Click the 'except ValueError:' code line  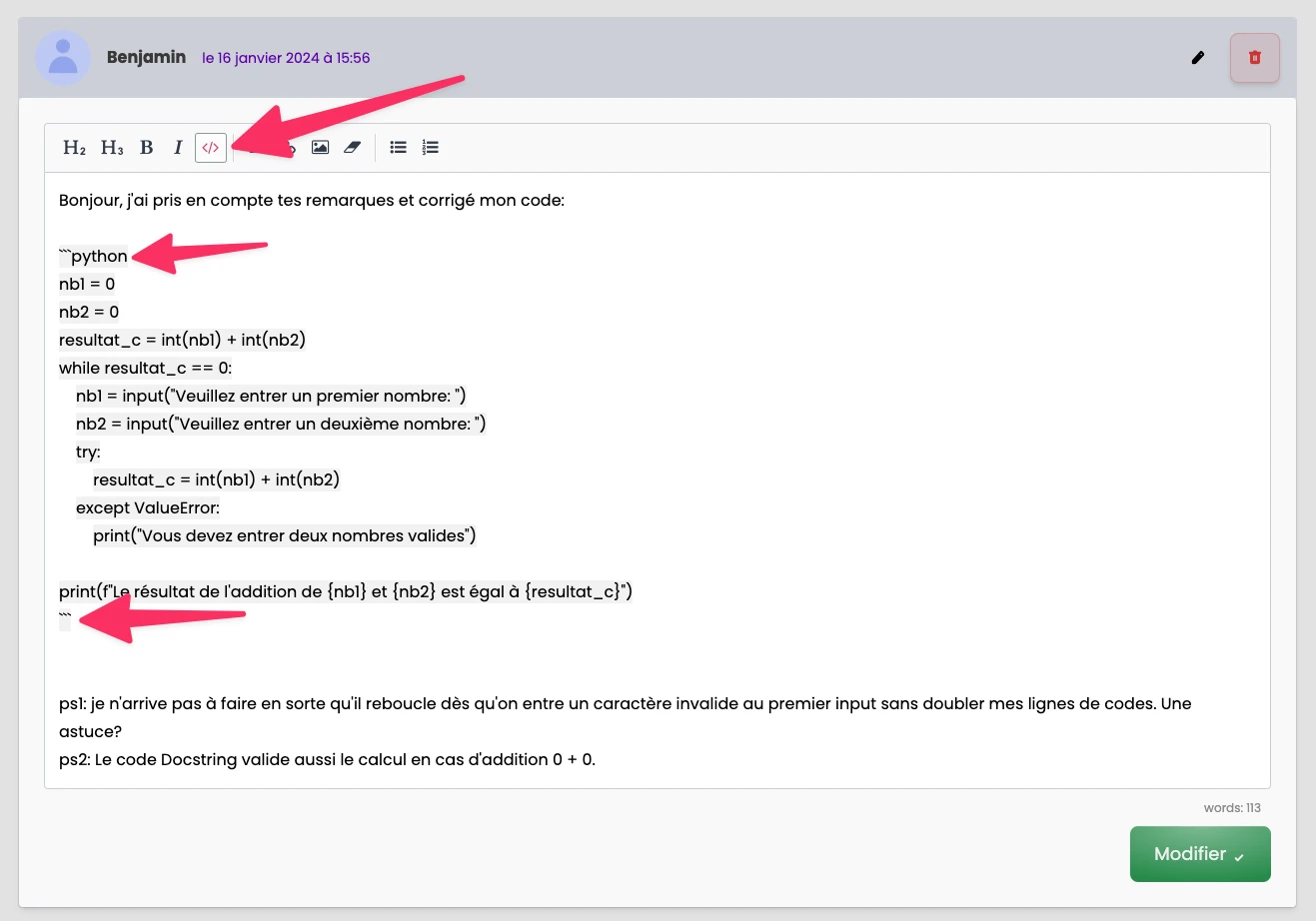point(148,508)
